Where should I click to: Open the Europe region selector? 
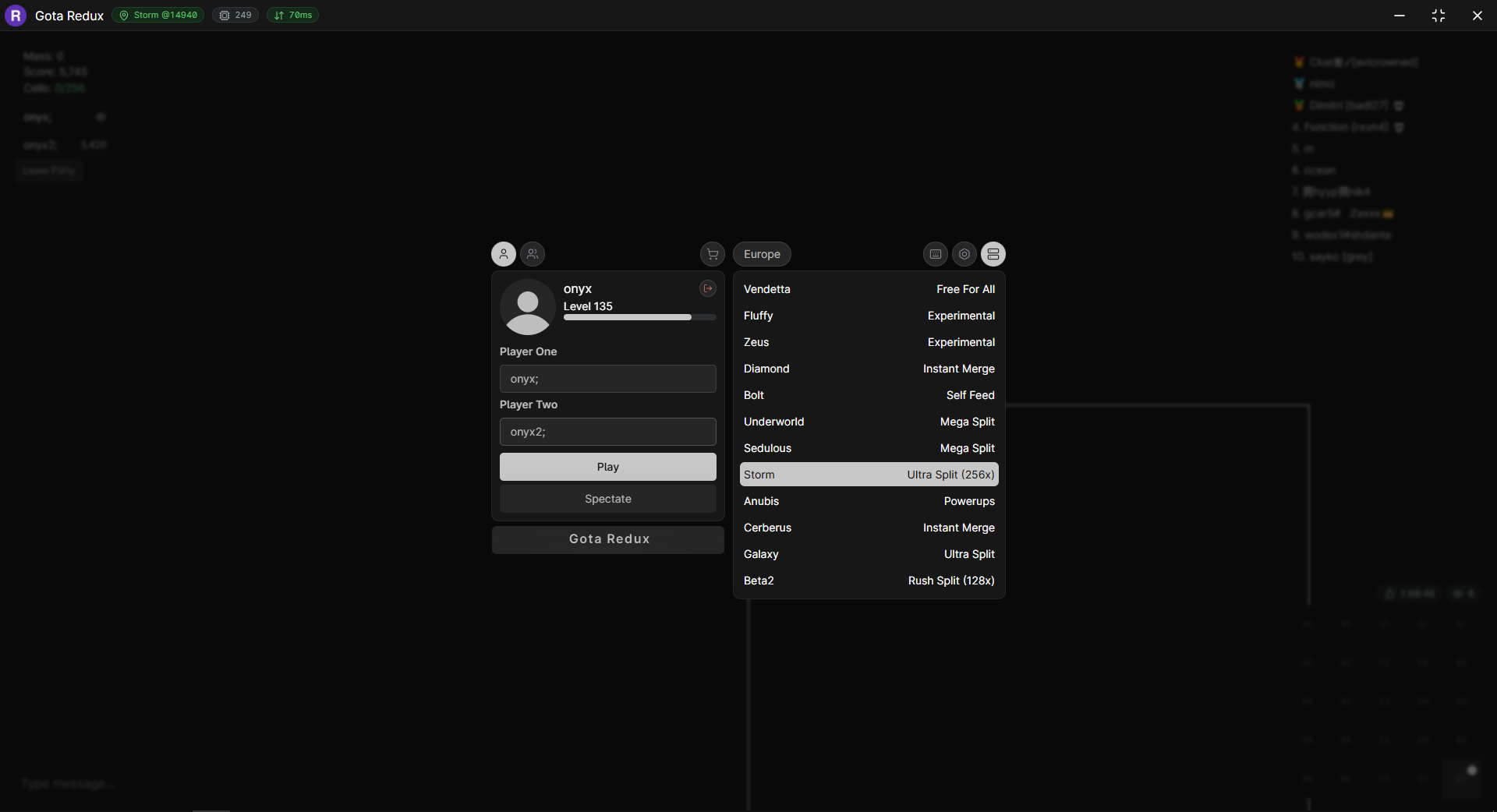[x=762, y=254]
